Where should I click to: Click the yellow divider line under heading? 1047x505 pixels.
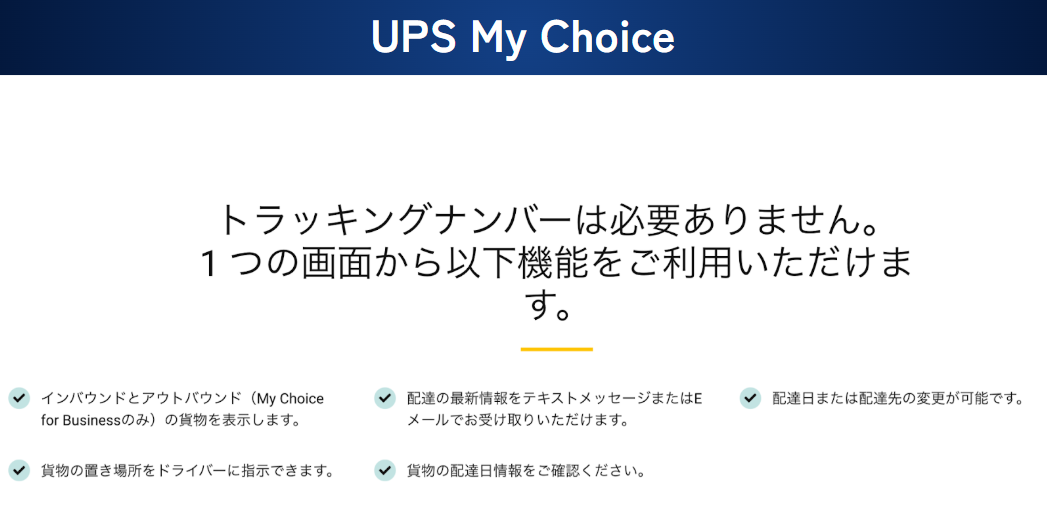tap(556, 349)
